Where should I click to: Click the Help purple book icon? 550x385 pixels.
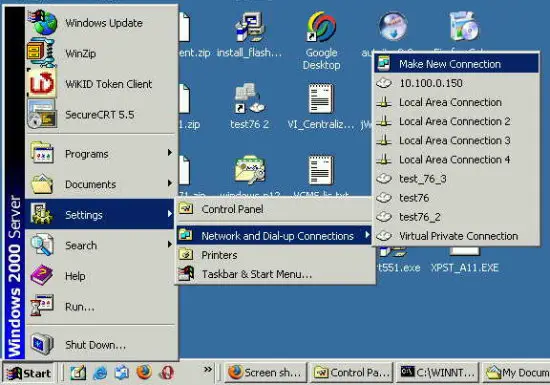click(41, 275)
